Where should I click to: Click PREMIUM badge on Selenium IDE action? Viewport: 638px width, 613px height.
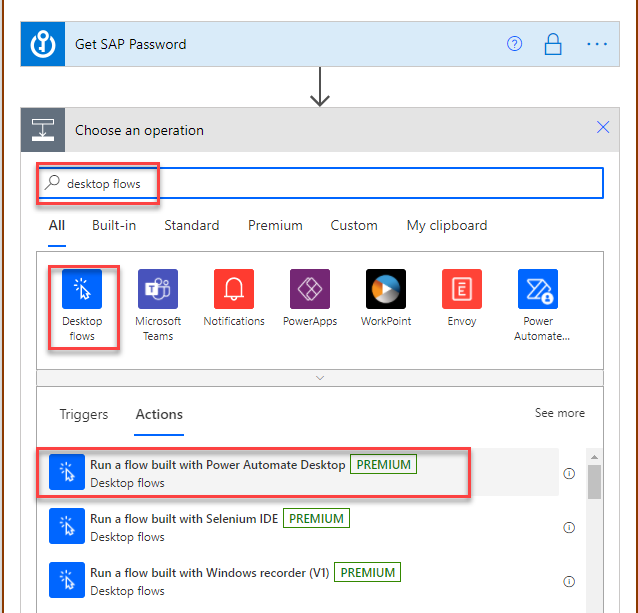(316, 519)
